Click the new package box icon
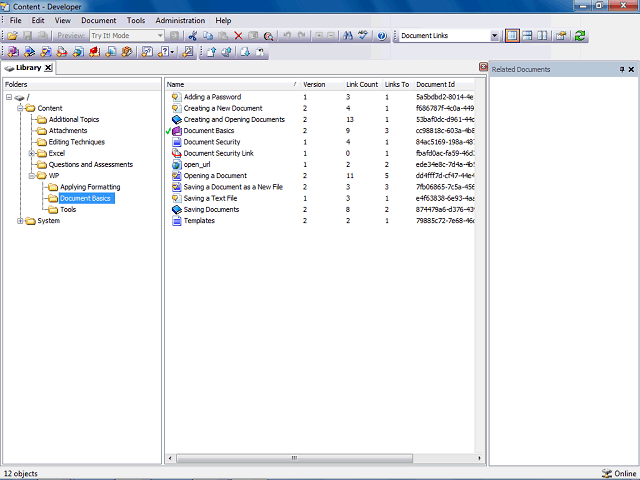Image resolution: width=640 pixels, height=480 pixels. tap(127, 52)
